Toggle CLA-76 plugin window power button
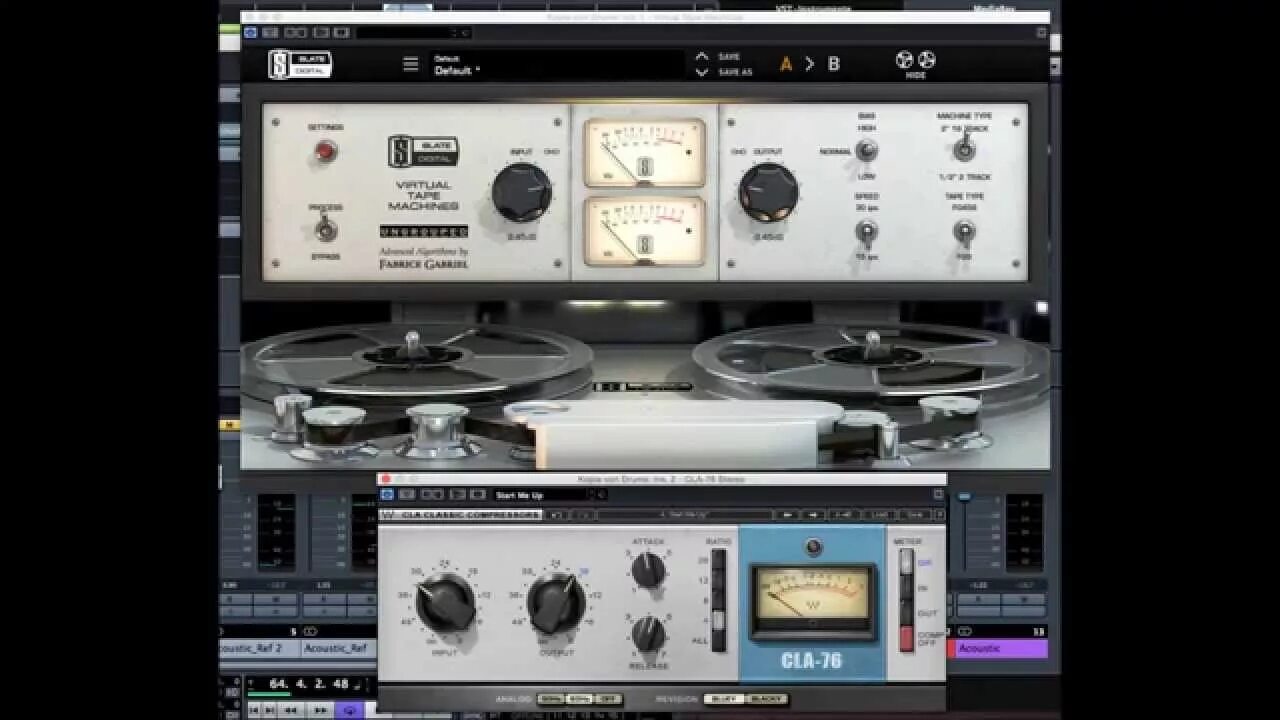 (x=385, y=494)
